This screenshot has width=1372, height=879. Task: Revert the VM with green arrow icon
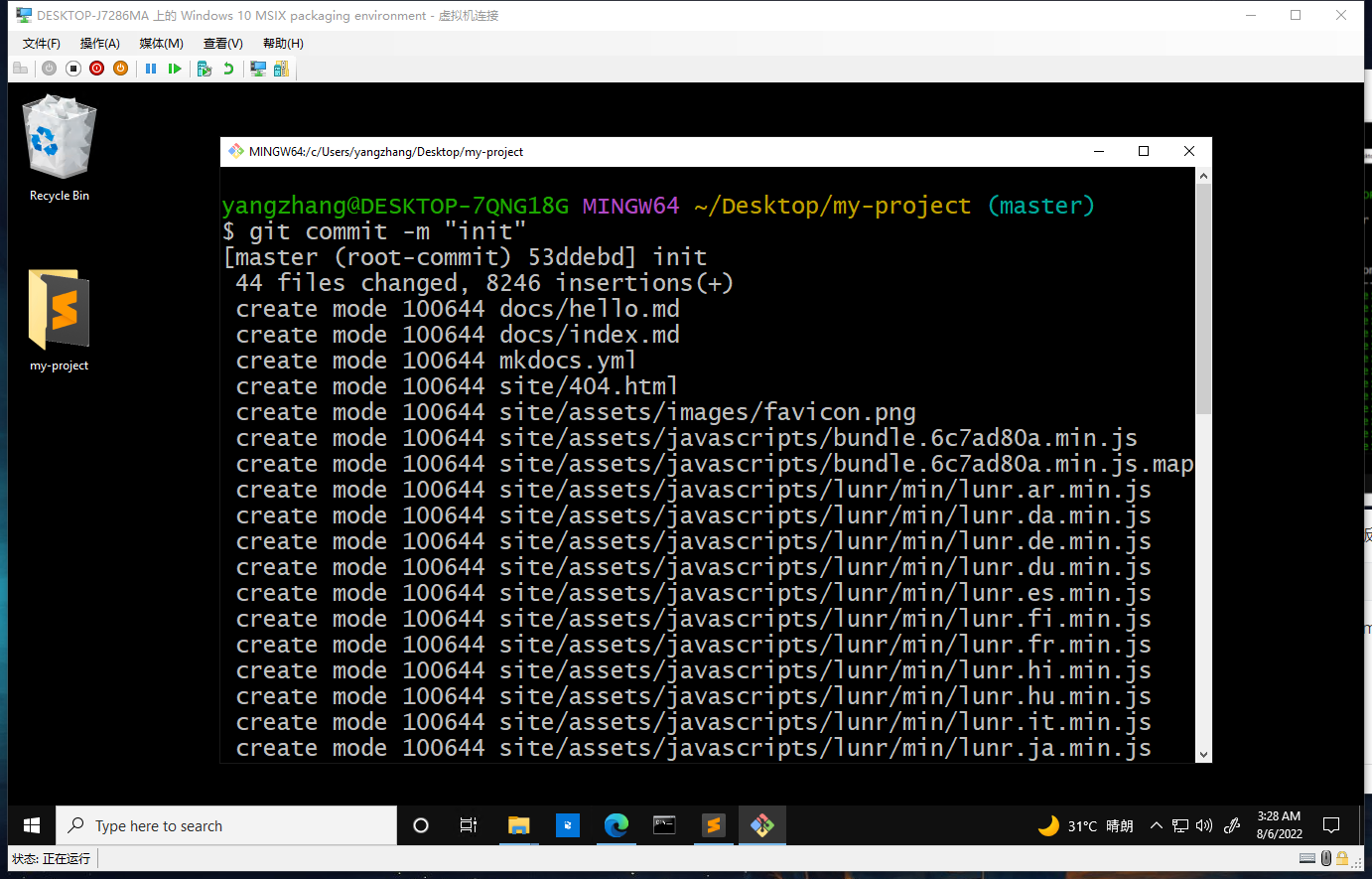(x=228, y=69)
